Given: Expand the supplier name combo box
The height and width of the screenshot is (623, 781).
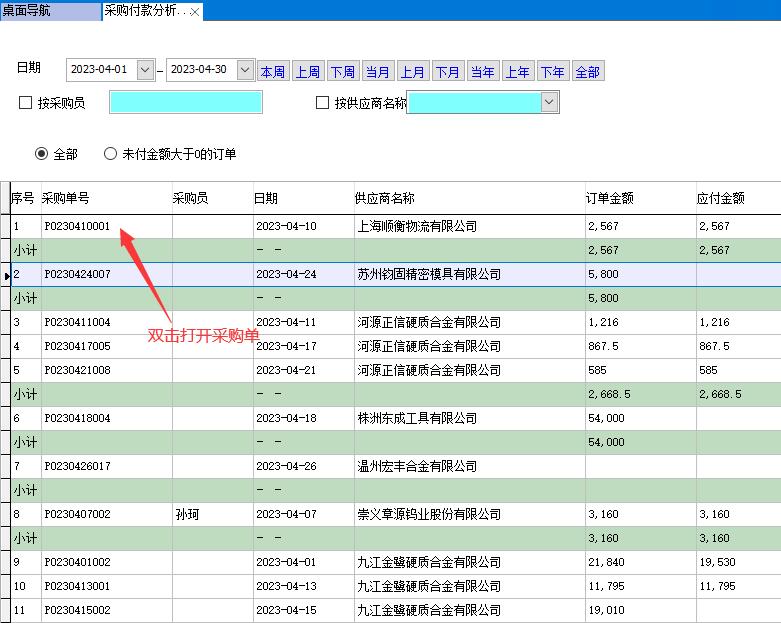Looking at the screenshot, I should (x=549, y=102).
